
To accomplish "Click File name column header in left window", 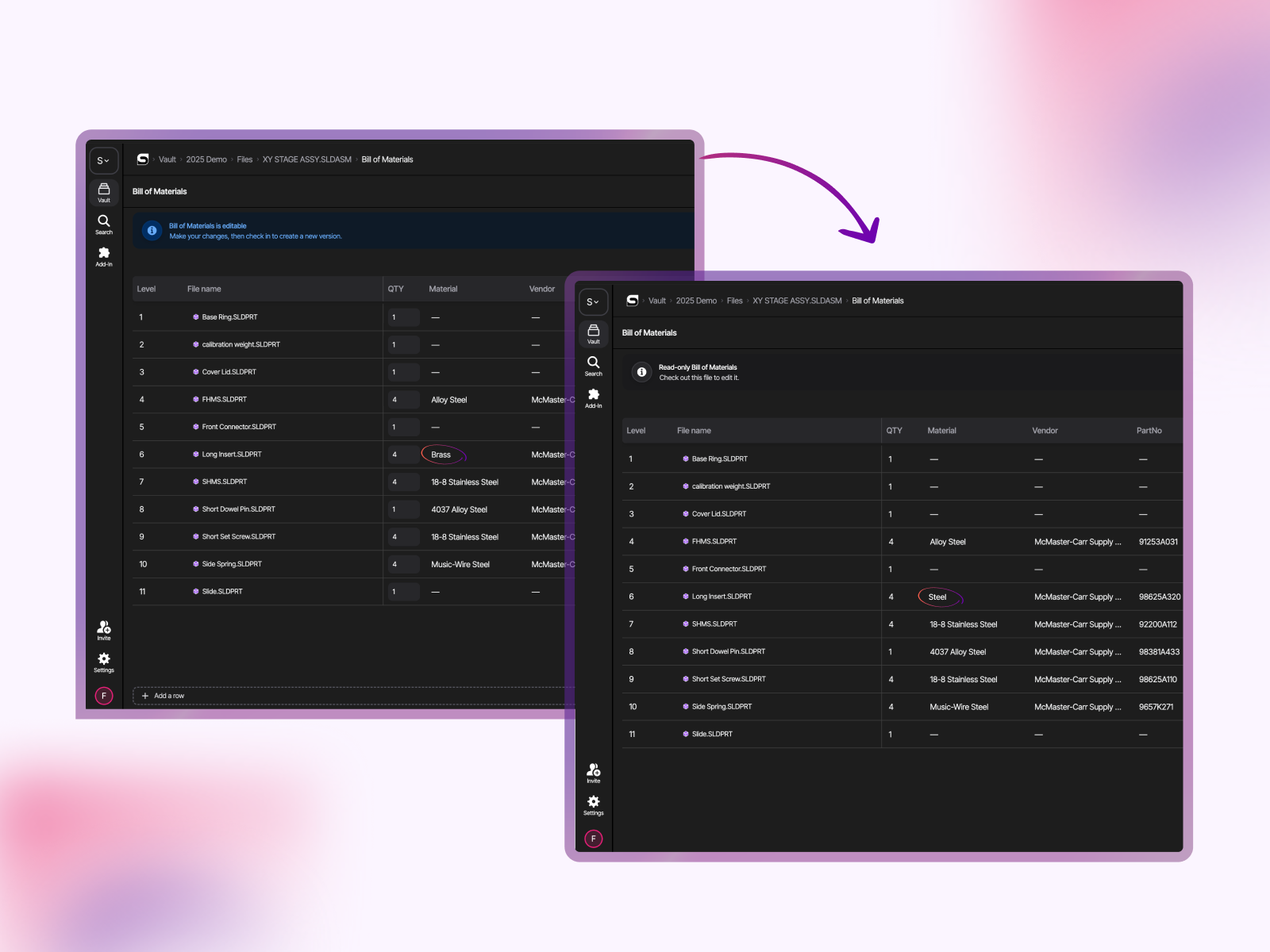I will [204, 289].
